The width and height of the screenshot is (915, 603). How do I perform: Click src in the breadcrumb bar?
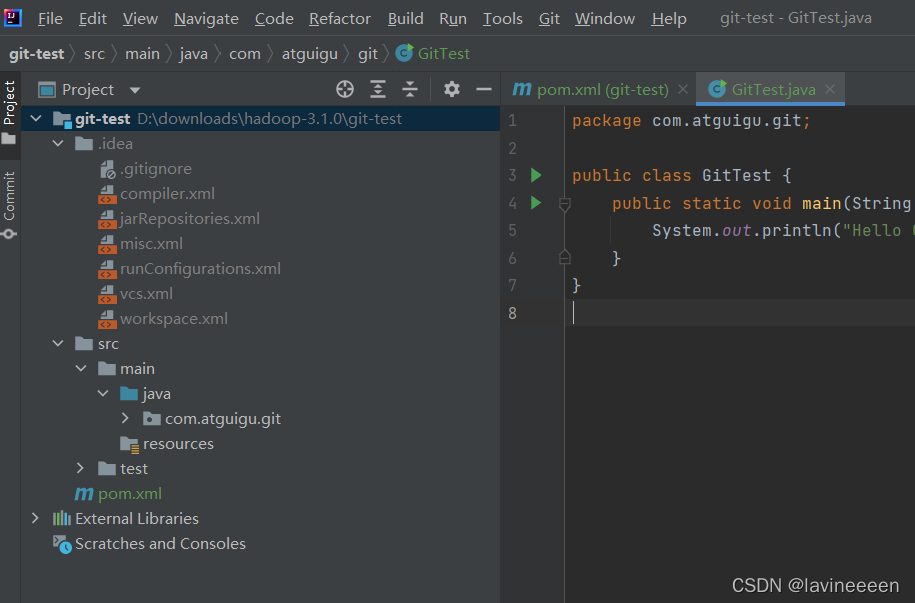(95, 54)
